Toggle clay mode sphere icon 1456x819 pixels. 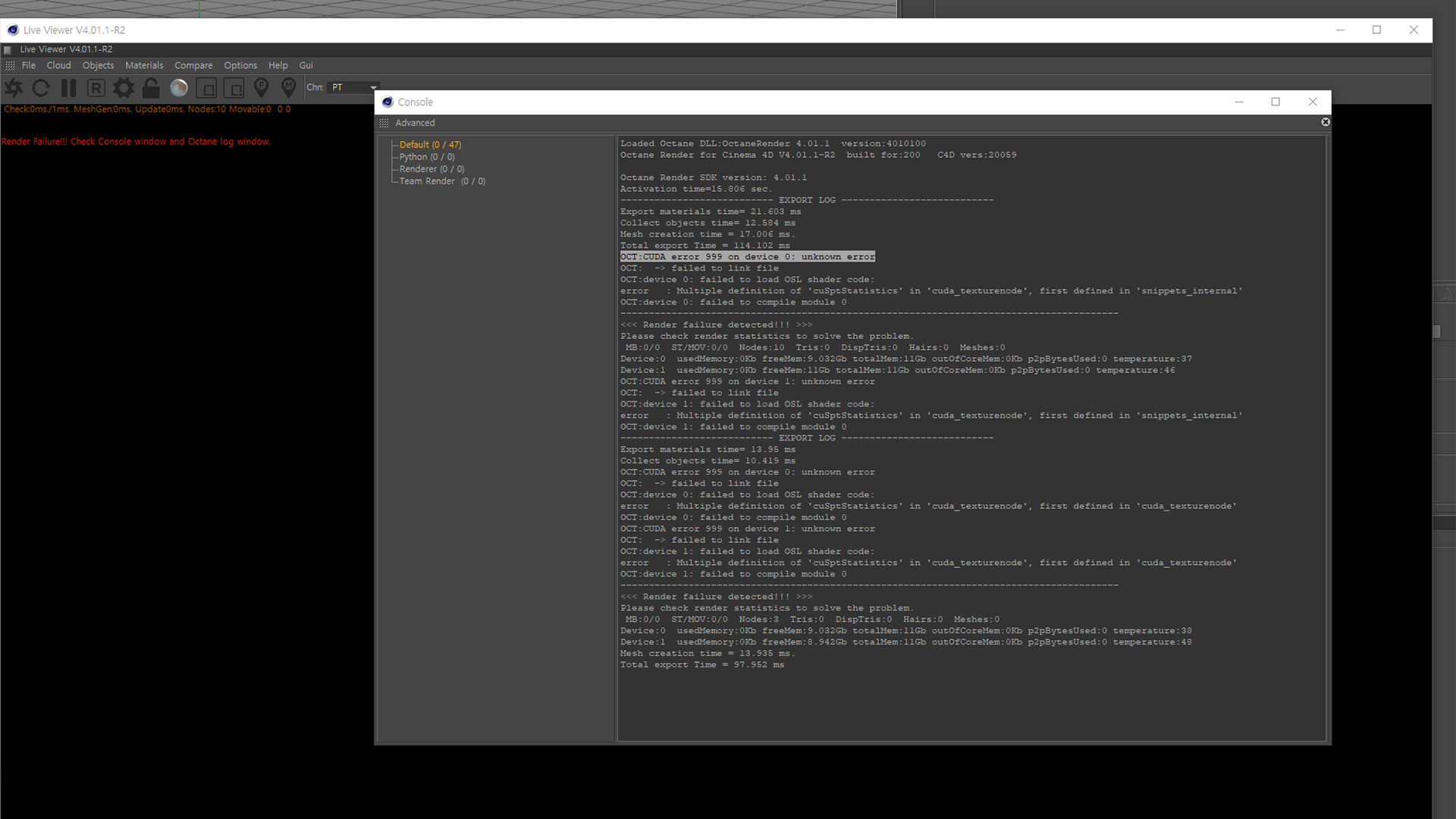(x=179, y=88)
